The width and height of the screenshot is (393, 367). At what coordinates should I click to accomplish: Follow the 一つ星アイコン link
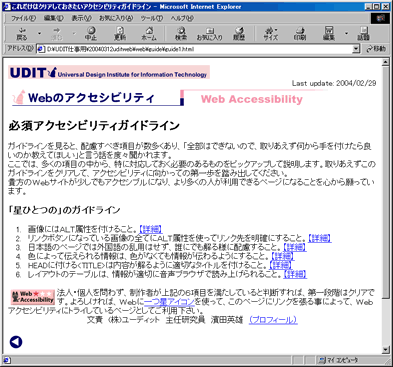click(x=169, y=302)
